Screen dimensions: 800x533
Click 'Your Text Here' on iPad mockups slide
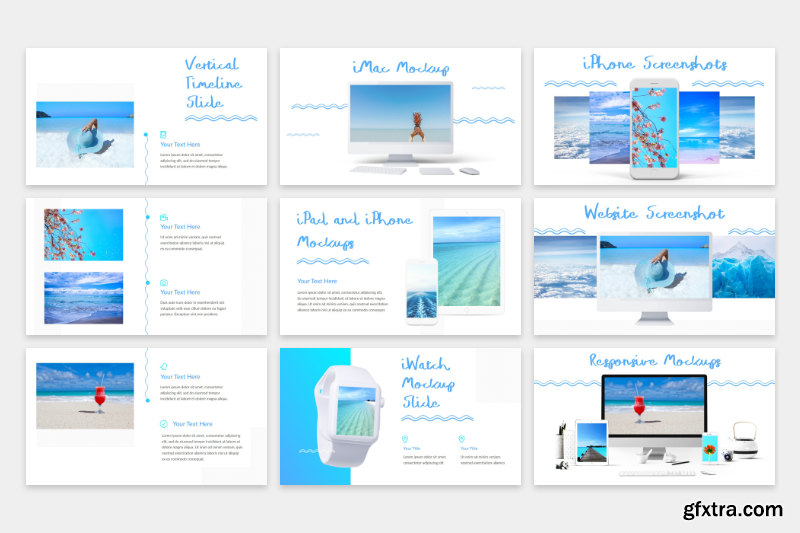click(x=317, y=281)
